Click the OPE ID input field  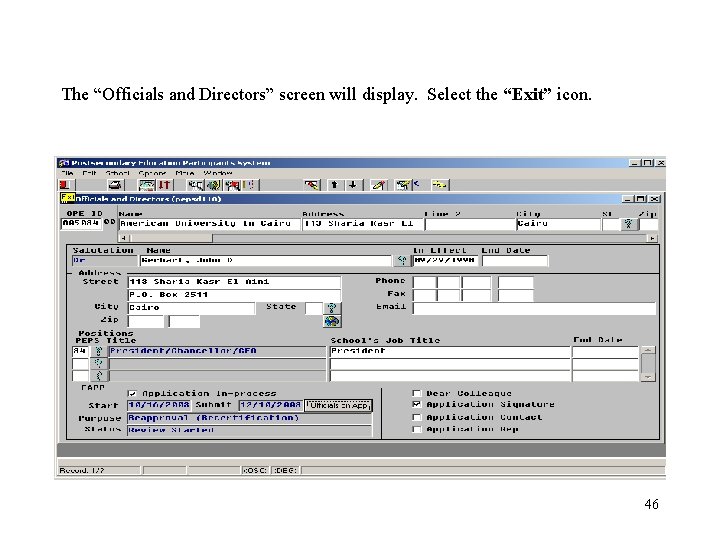81,224
